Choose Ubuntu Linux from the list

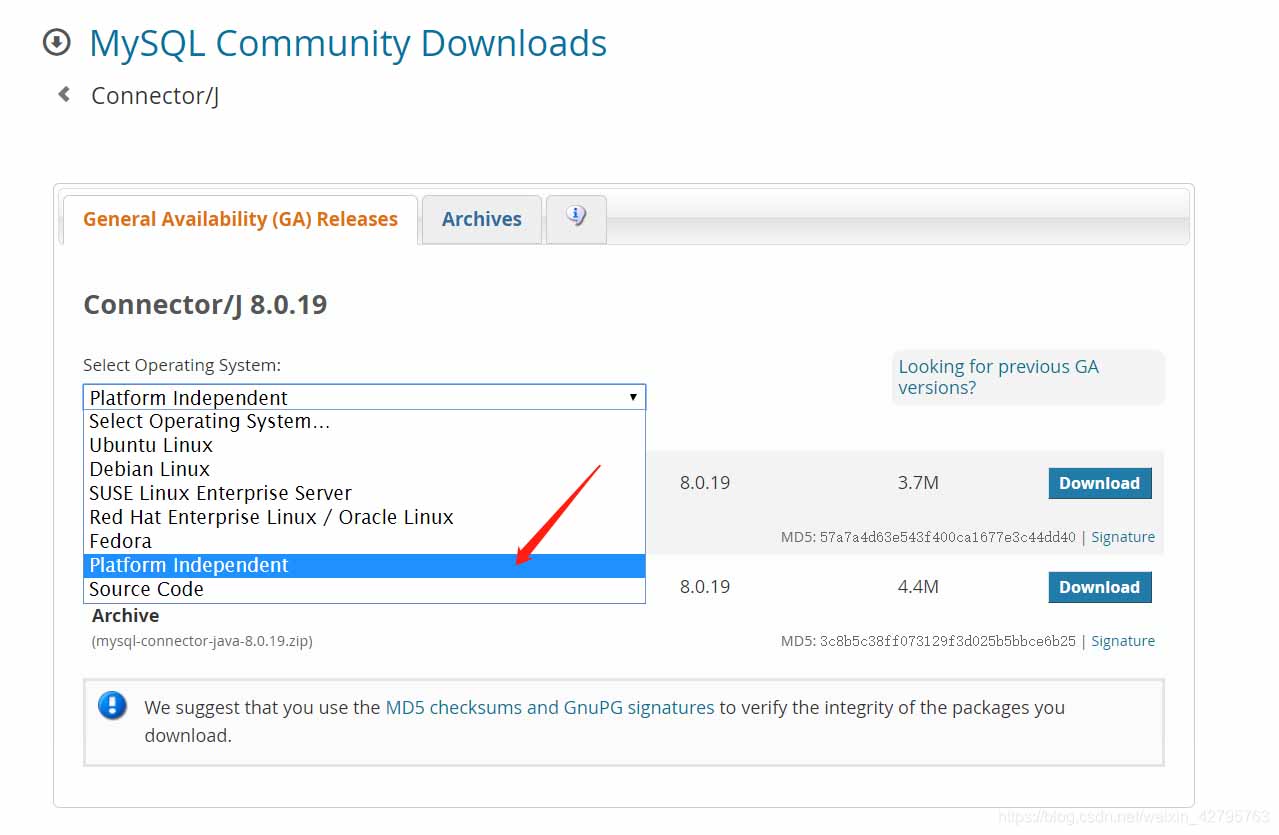coord(151,445)
